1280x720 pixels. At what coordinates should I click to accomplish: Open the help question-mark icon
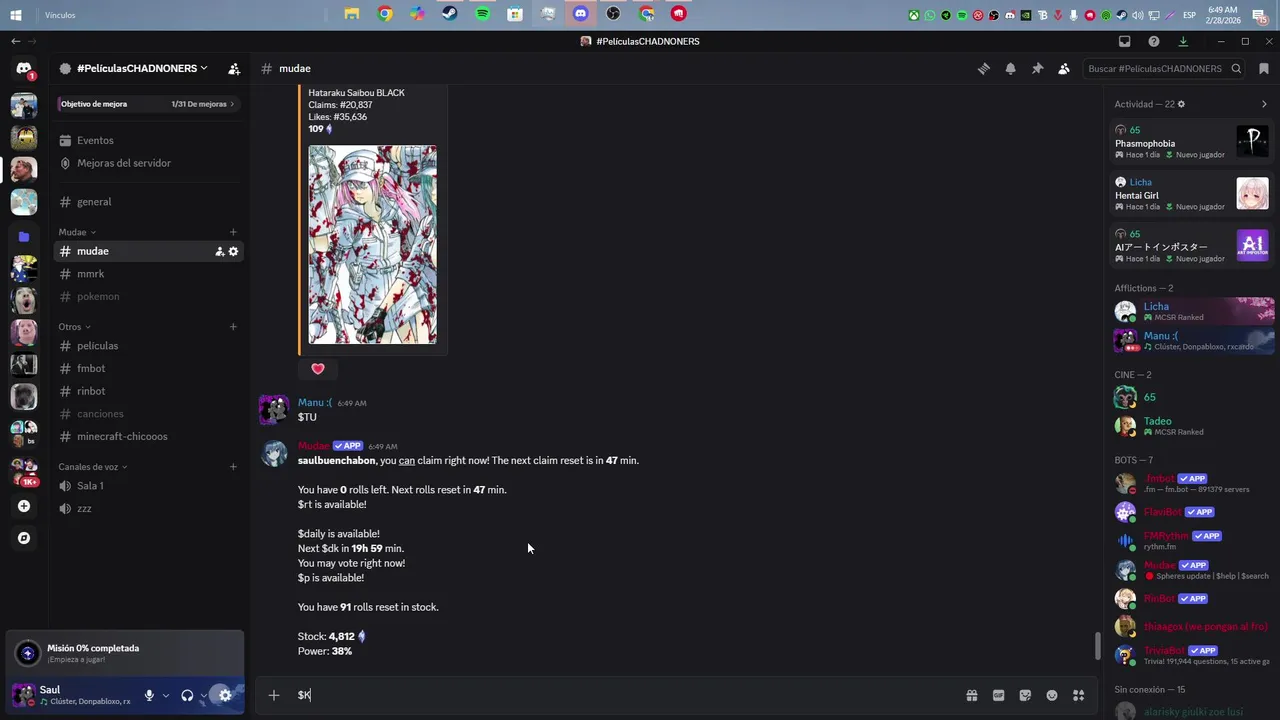coord(1154,42)
